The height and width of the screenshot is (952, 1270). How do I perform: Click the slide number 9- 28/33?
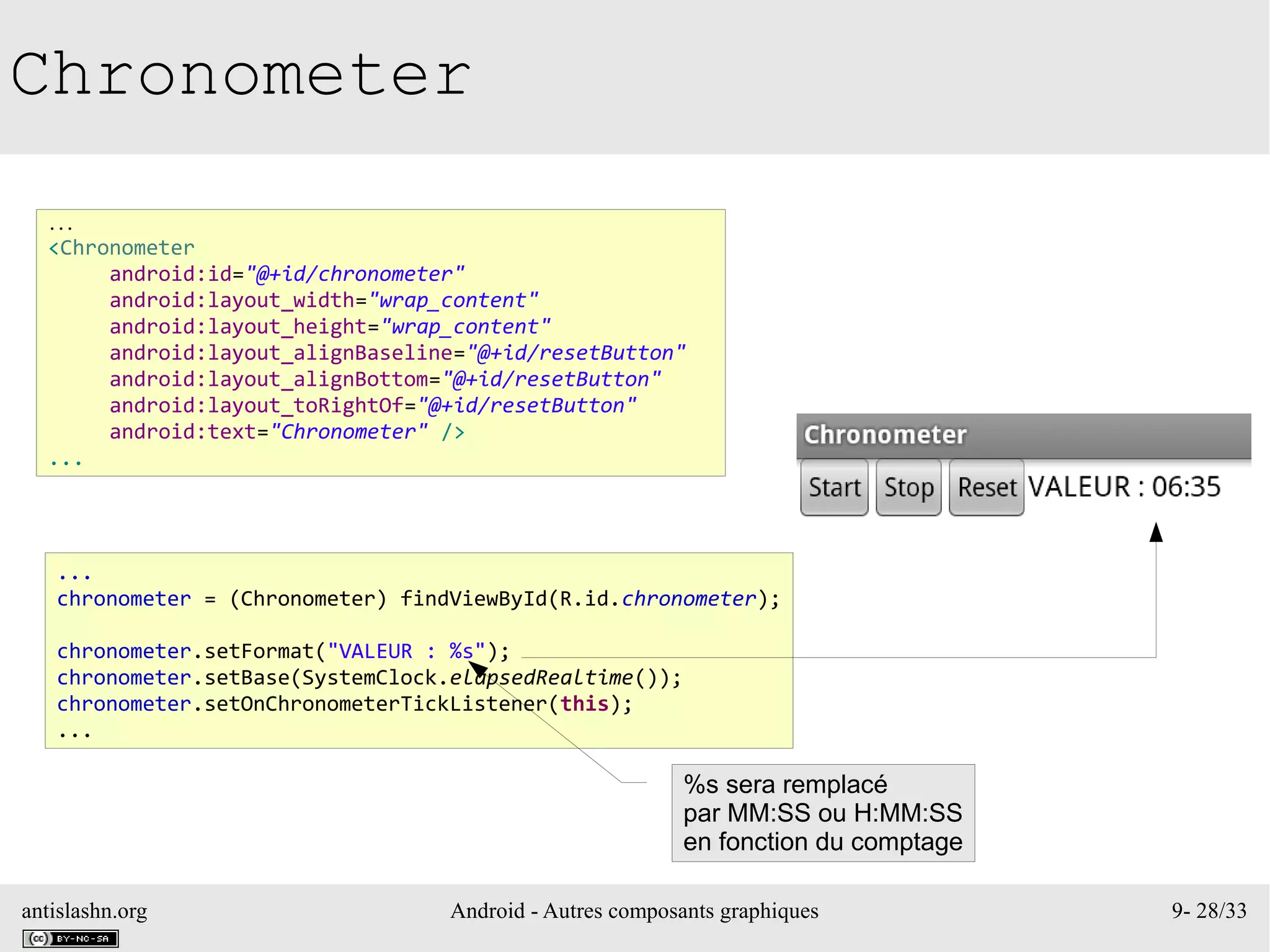tap(1209, 910)
